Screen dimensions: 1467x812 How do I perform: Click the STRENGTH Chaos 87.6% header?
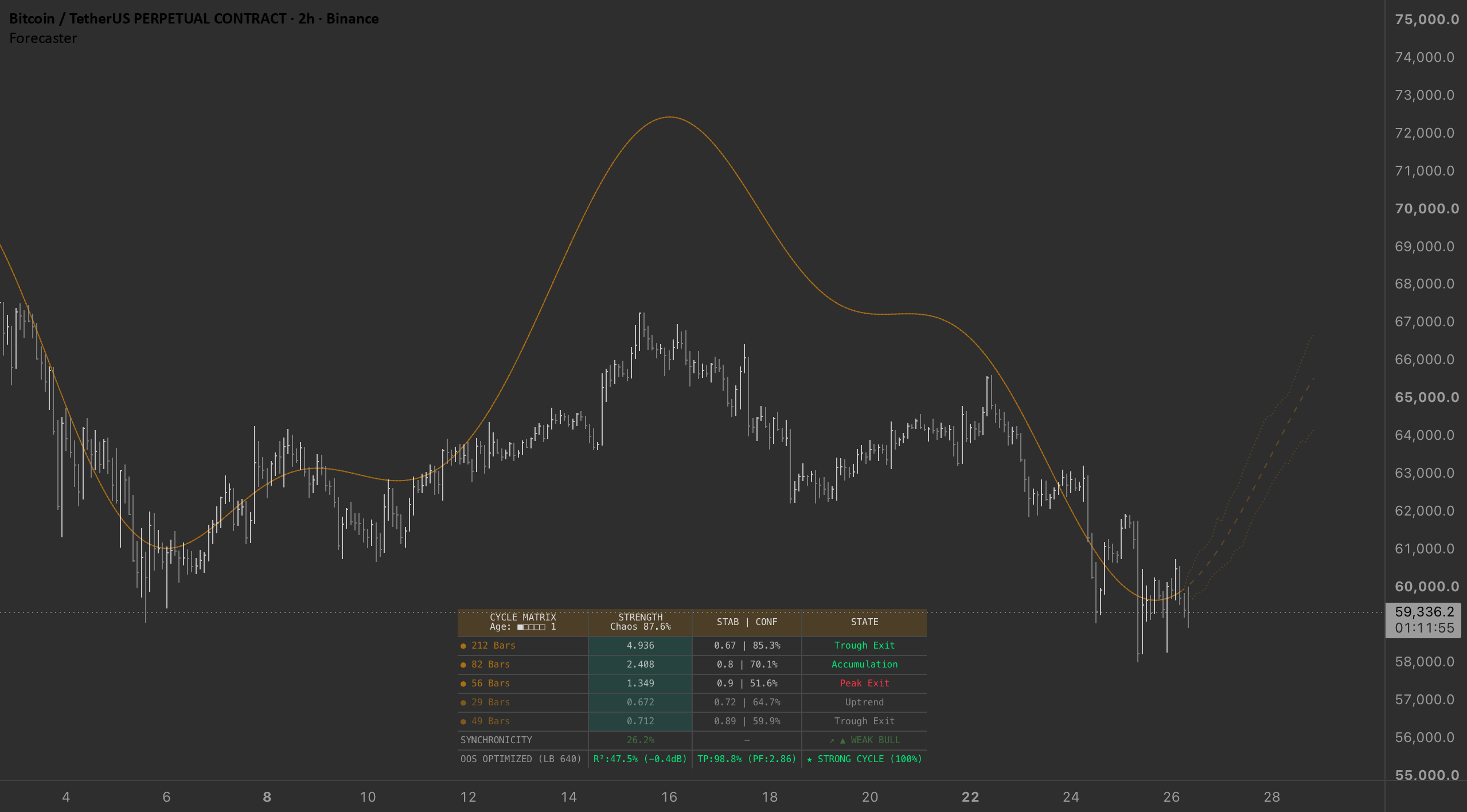coord(640,622)
